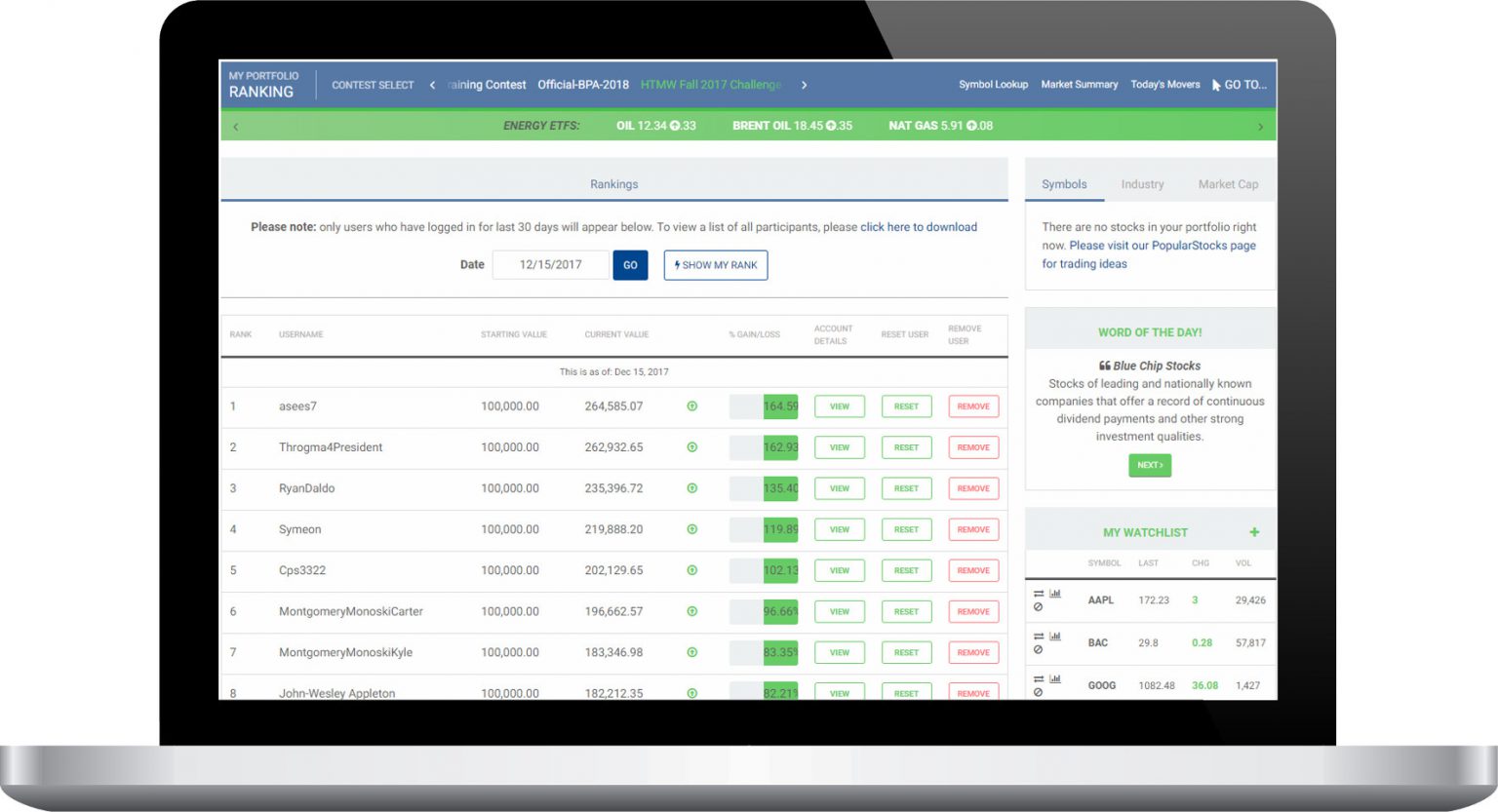The width and height of the screenshot is (1498, 812).
Task: Open the GO TO... menu
Action: click(x=1240, y=85)
